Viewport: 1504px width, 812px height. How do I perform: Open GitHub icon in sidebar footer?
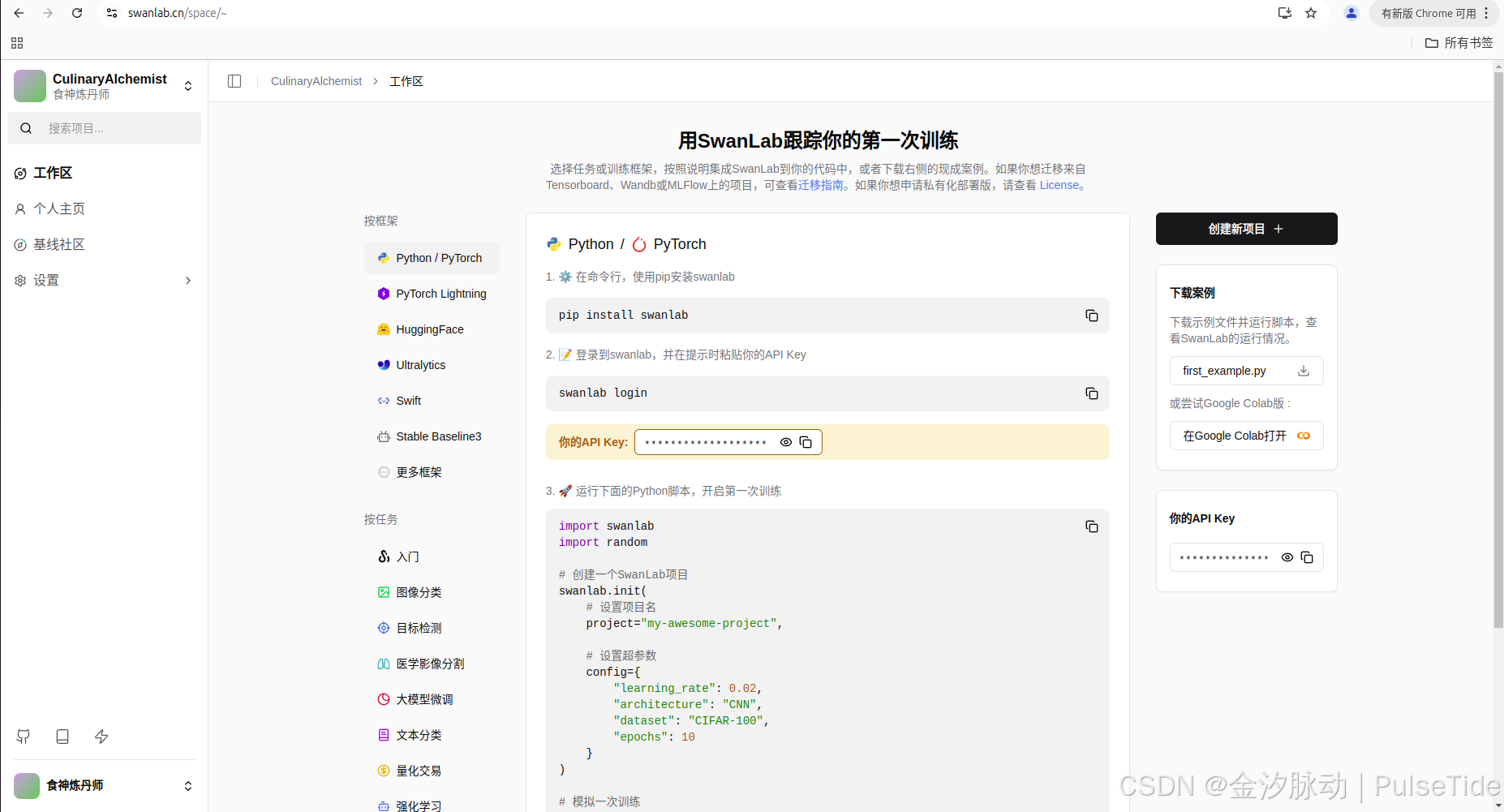pyautogui.click(x=24, y=737)
